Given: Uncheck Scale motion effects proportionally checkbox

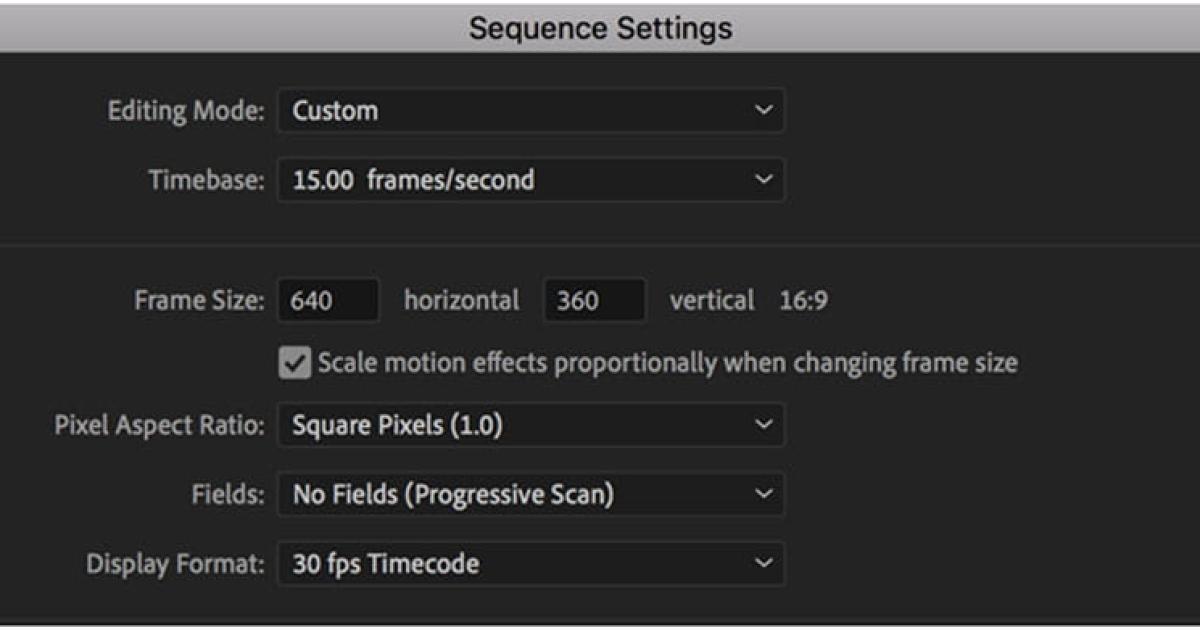Looking at the screenshot, I should (295, 363).
